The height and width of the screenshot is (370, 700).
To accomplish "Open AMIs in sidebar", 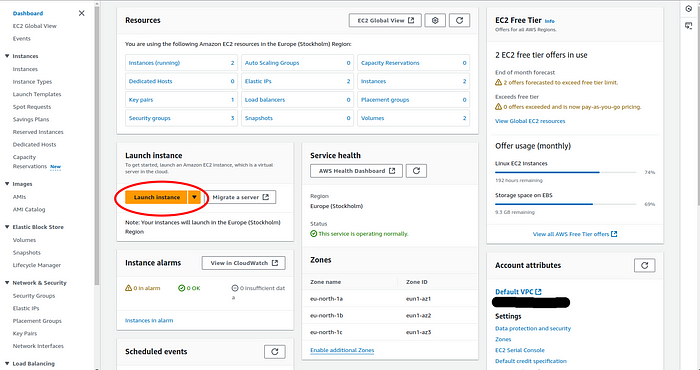I will point(19,197).
